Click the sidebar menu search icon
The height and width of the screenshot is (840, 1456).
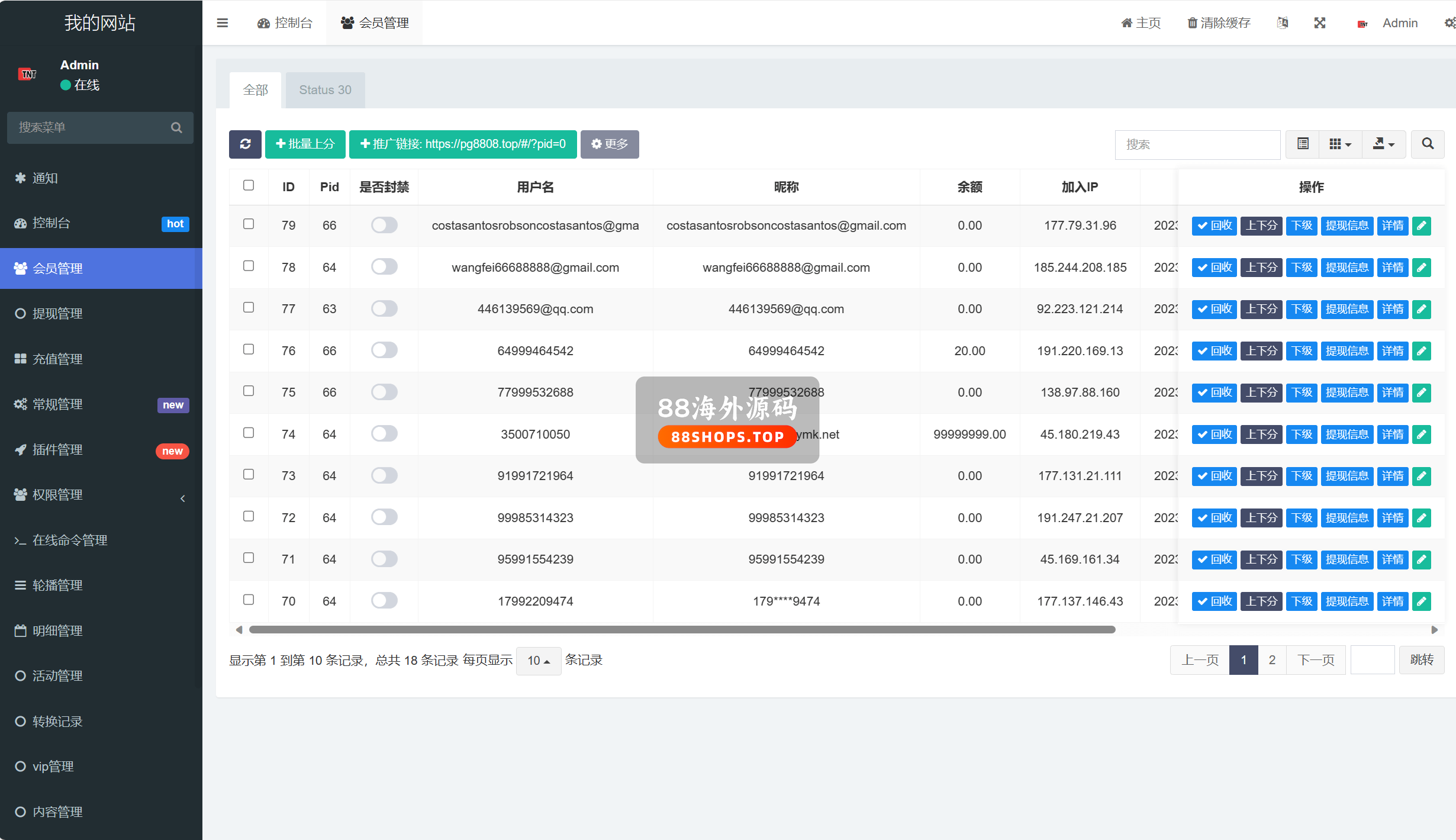[x=176, y=128]
